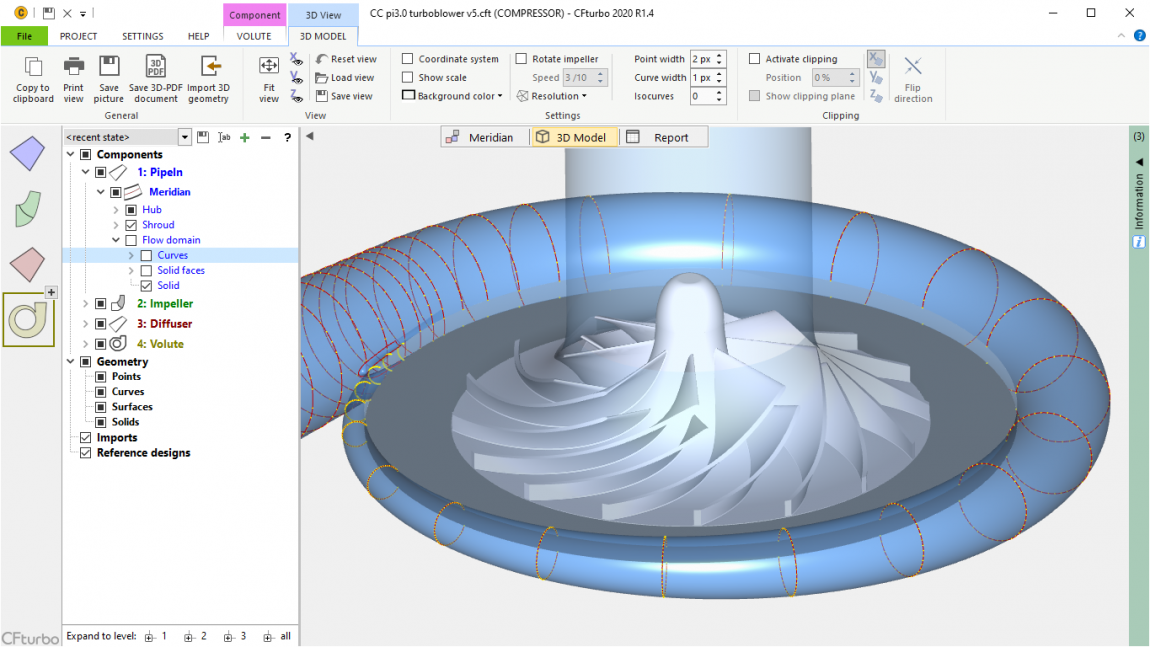
Task: Switch to the Meridian view tab
Action: pyautogui.click(x=484, y=136)
